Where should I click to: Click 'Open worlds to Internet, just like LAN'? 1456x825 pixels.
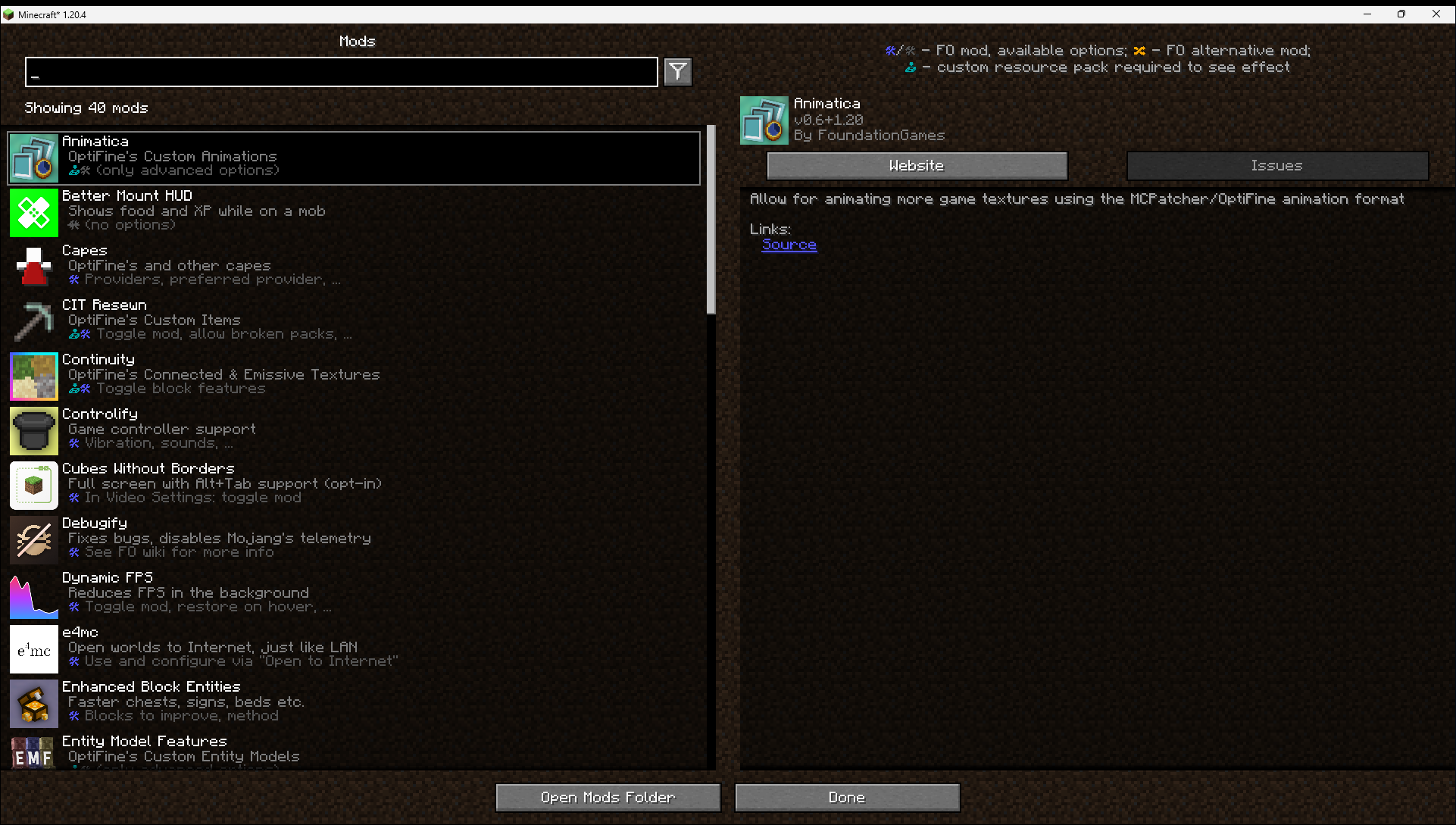click(213, 648)
